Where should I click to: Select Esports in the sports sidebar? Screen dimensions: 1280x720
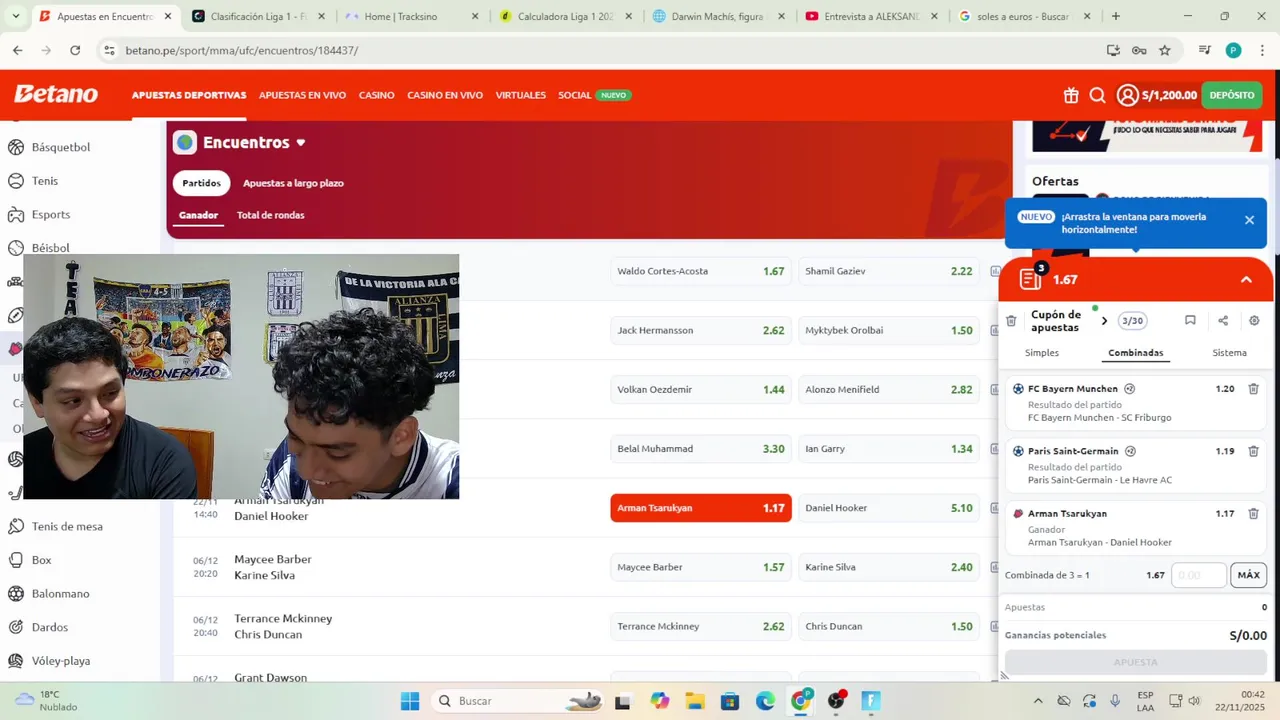tap(51, 214)
